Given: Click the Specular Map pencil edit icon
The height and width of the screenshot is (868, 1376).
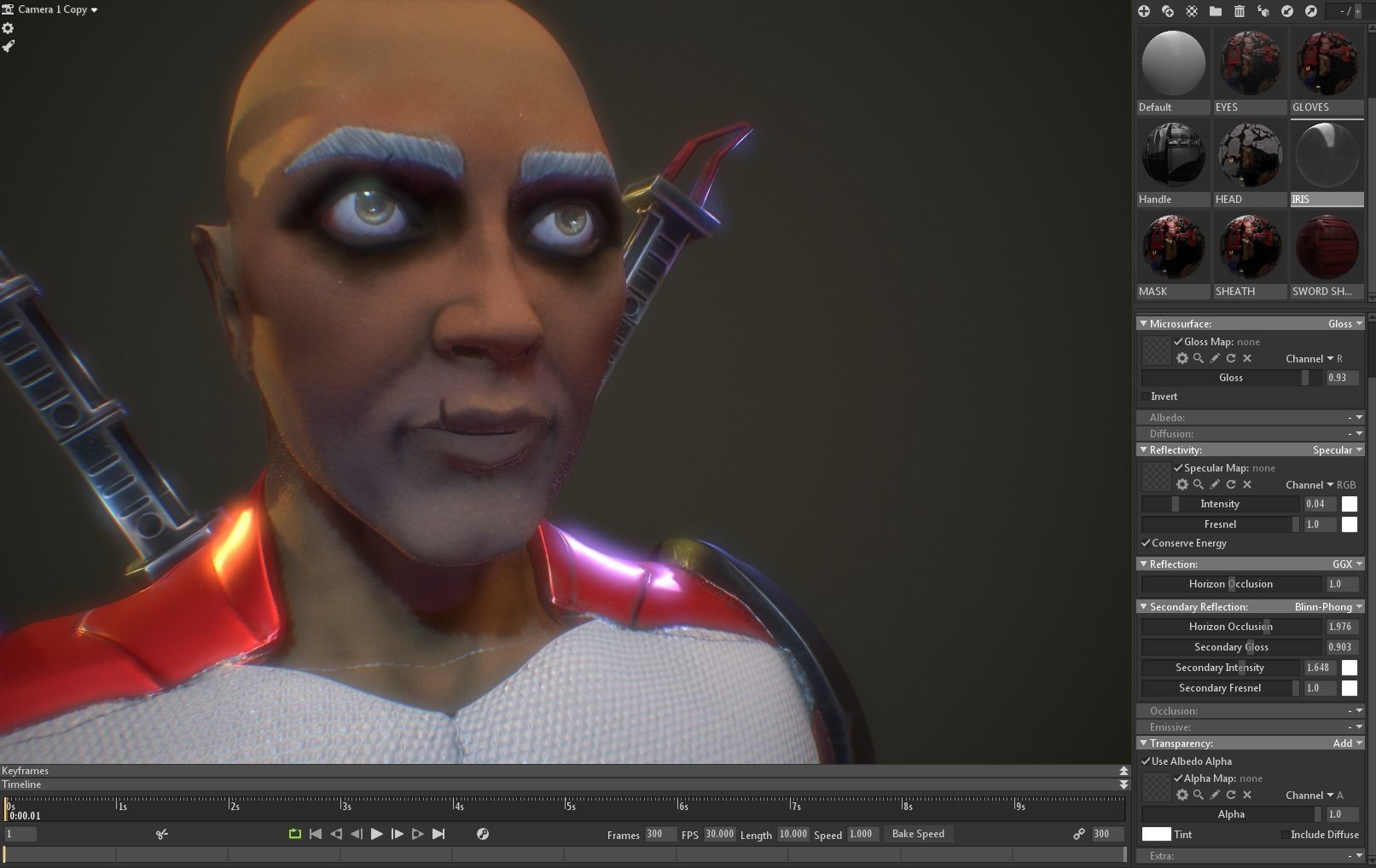Looking at the screenshot, I should pyautogui.click(x=1215, y=484).
